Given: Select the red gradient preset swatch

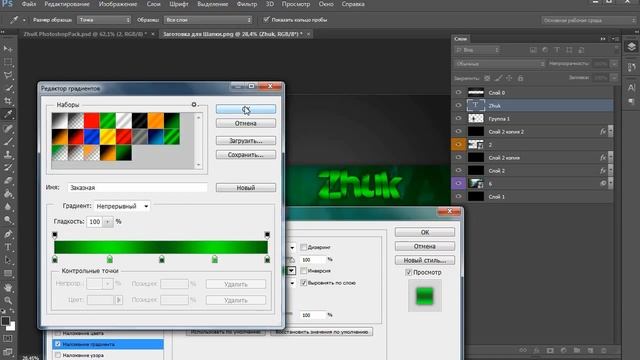Looking at the screenshot, I should pyautogui.click(x=91, y=121).
